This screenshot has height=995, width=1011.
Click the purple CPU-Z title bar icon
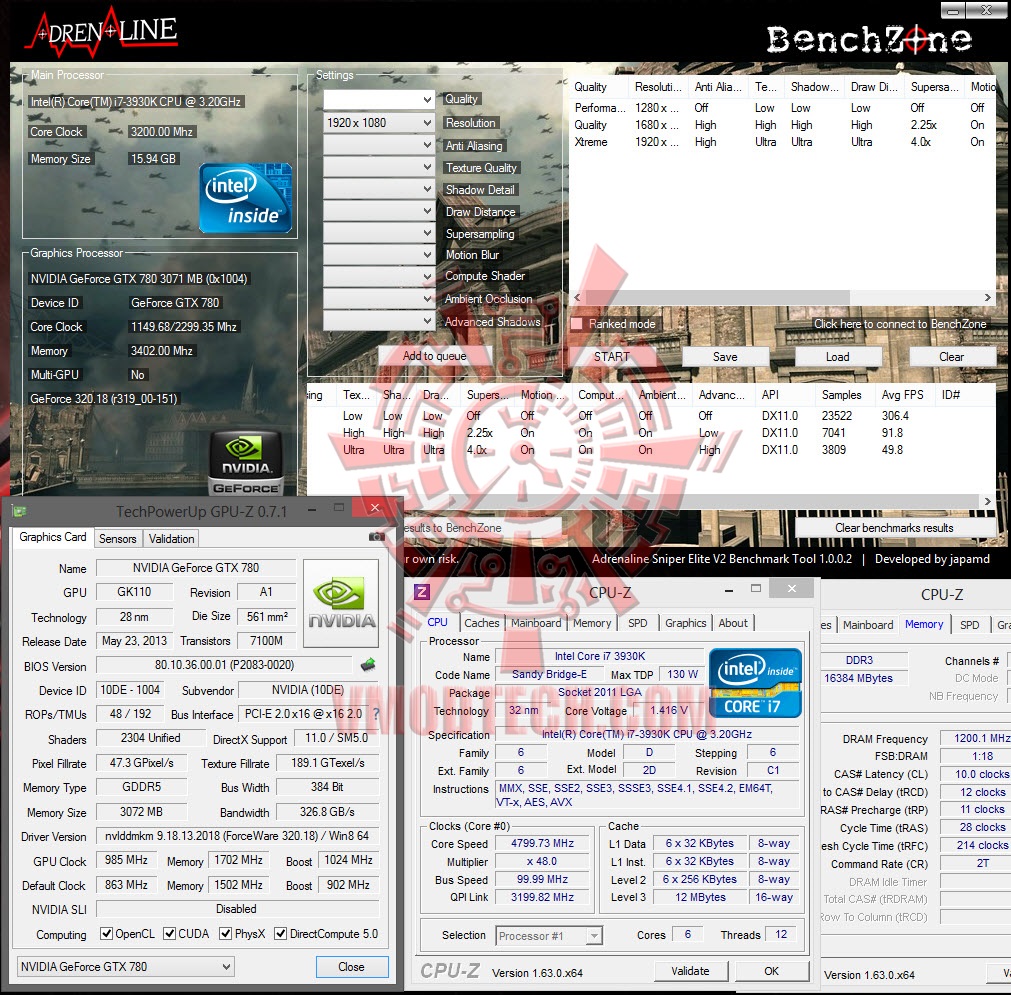pos(422,592)
